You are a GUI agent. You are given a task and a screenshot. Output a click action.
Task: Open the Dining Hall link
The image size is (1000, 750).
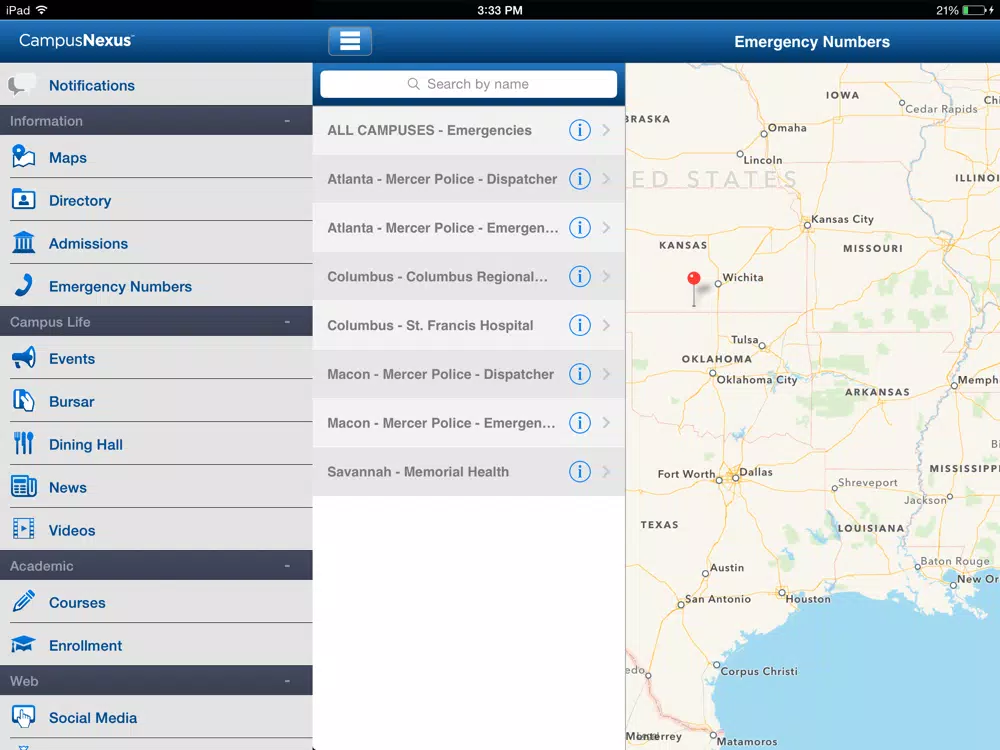[x=156, y=444]
